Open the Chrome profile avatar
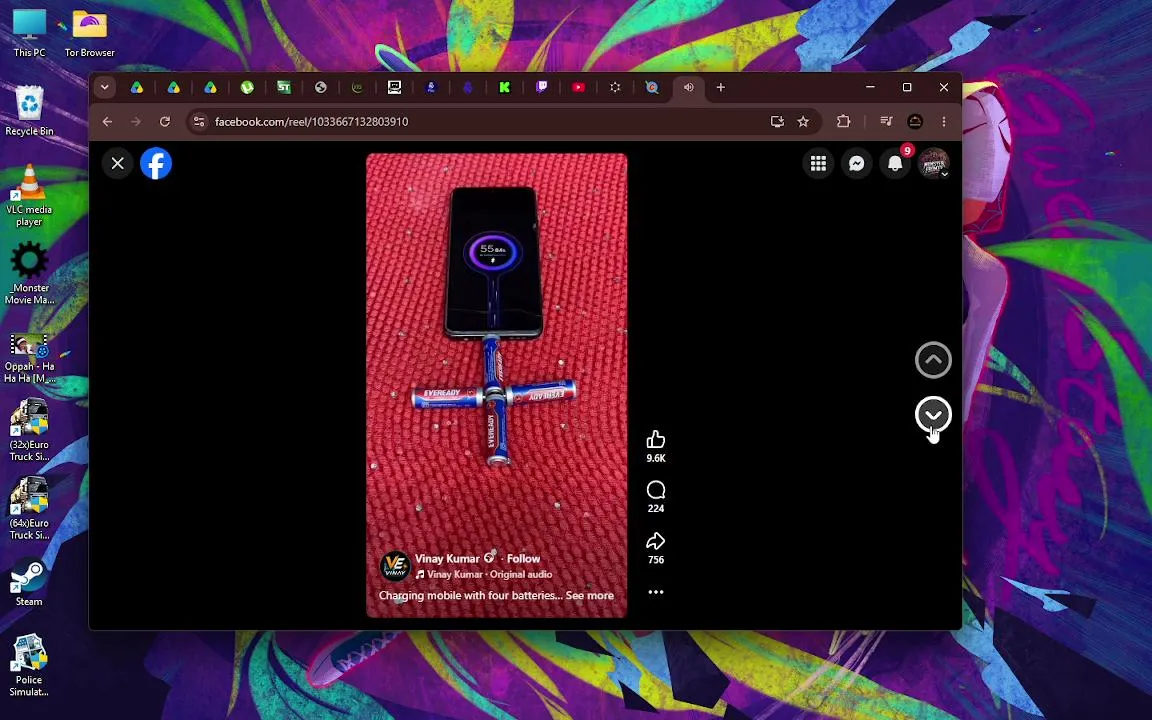 tap(915, 121)
